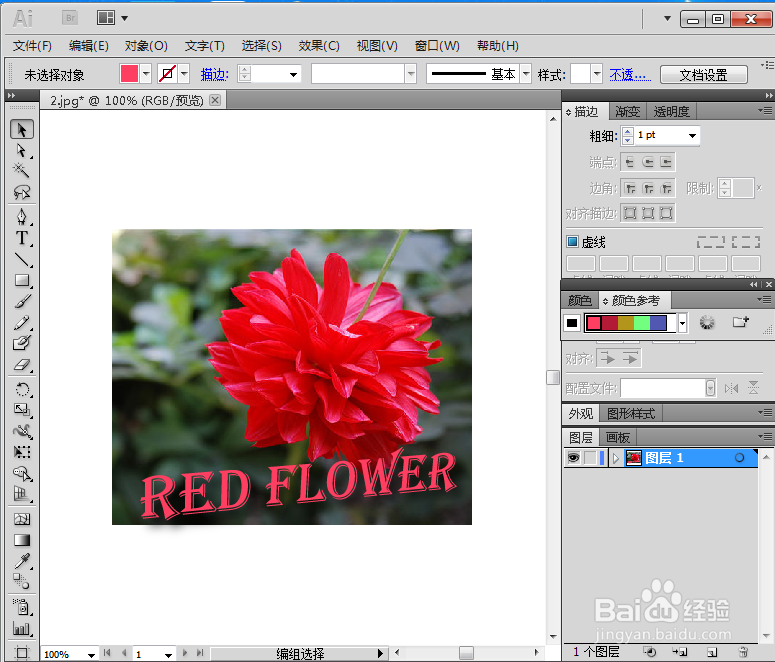Open the 粗细 1 pt weight dropdown
This screenshot has height=662, width=775.
(x=692, y=135)
